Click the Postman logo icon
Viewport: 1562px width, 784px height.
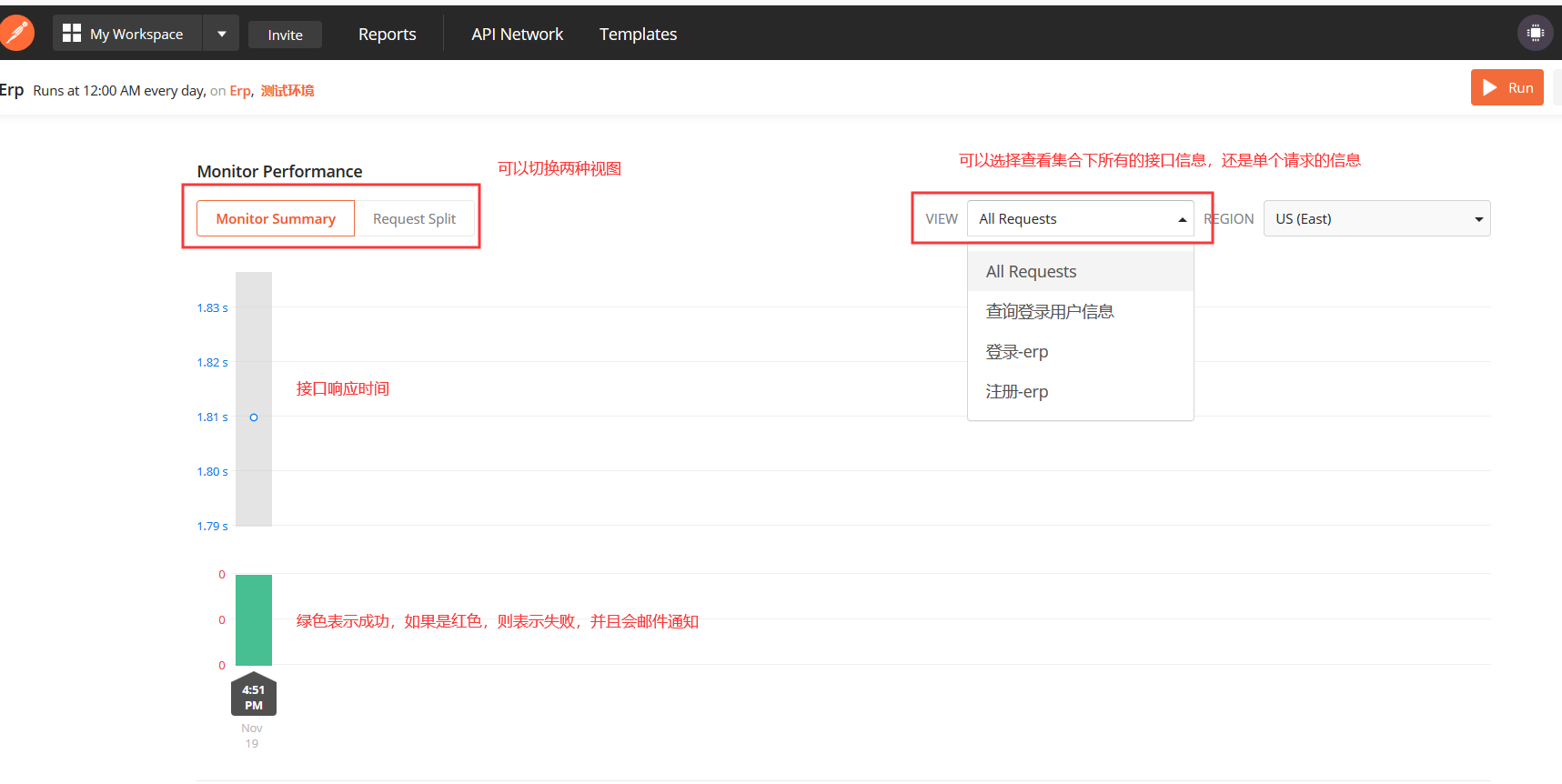point(15,34)
